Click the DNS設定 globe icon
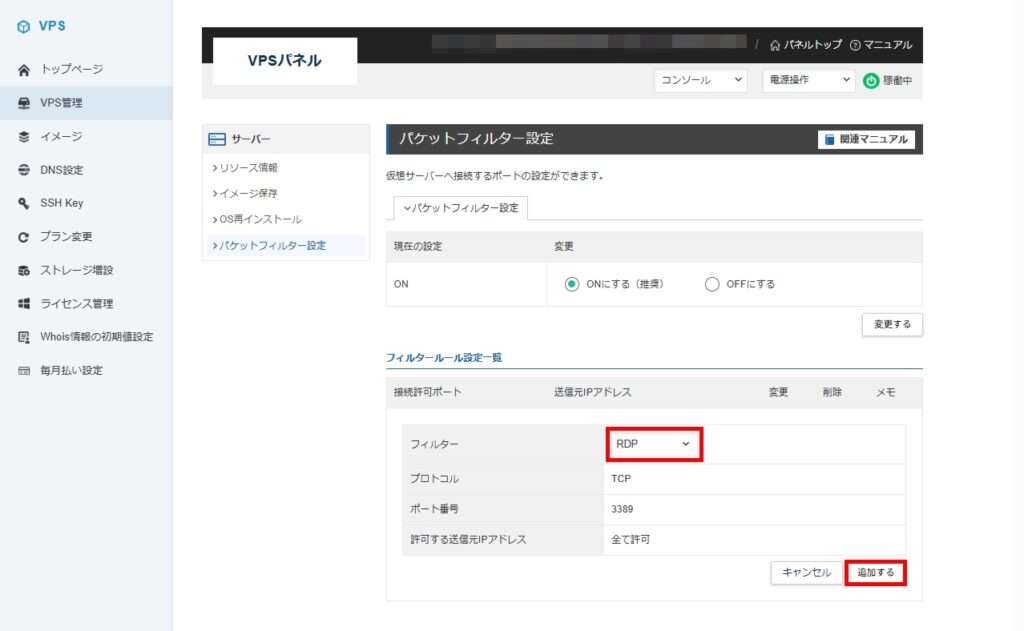This screenshot has width=1024, height=631. (24, 170)
